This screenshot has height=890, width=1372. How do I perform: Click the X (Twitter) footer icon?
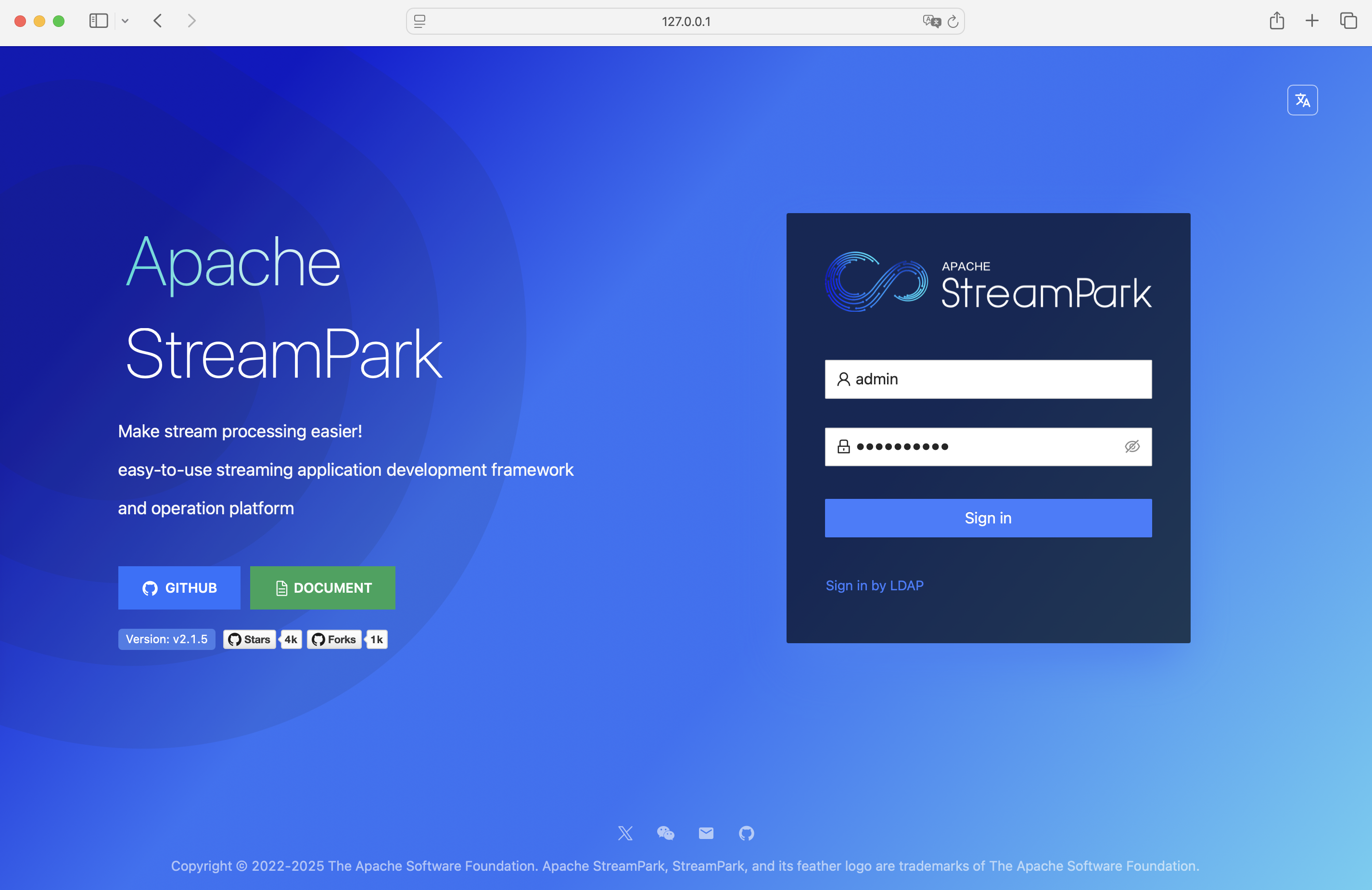point(625,833)
